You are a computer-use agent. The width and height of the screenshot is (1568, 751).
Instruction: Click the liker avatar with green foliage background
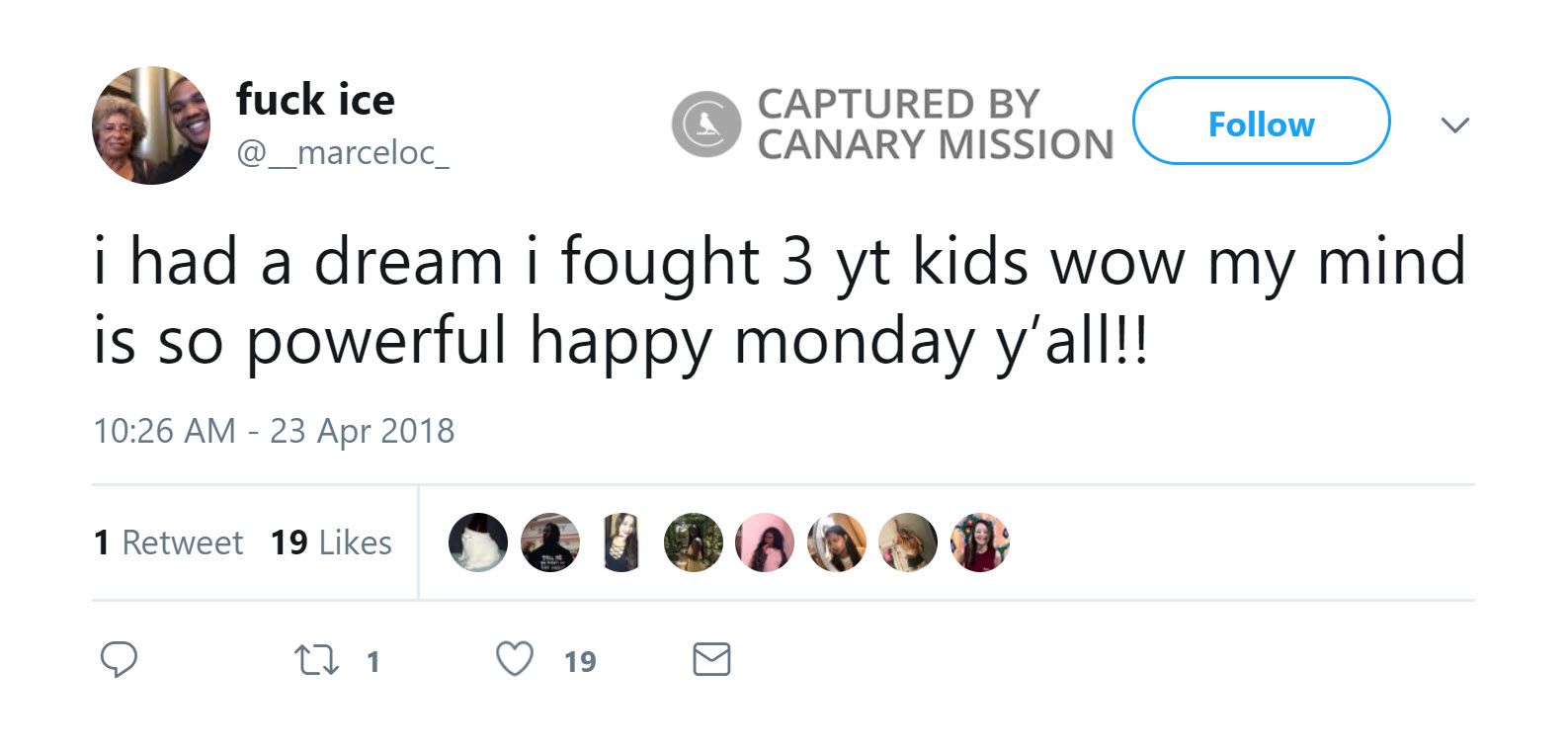pyautogui.click(x=694, y=542)
